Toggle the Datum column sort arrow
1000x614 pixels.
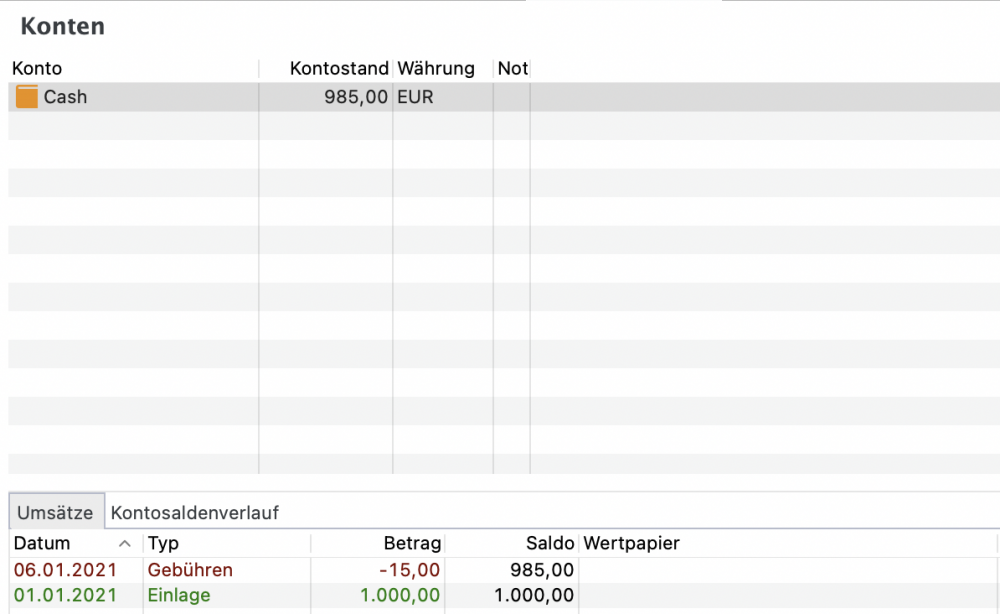(125, 544)
